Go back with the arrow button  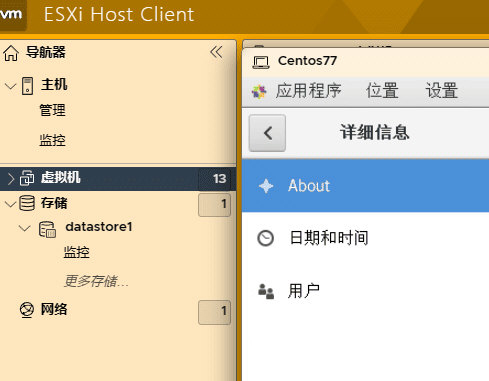click(267, 133)
